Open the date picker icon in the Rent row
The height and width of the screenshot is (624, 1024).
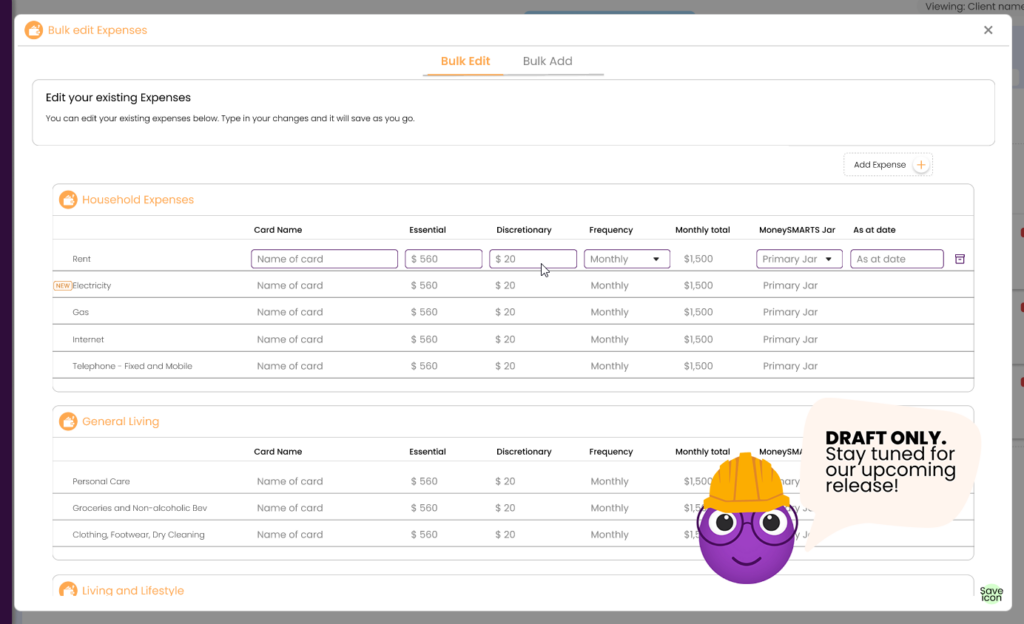coord(960,258)
